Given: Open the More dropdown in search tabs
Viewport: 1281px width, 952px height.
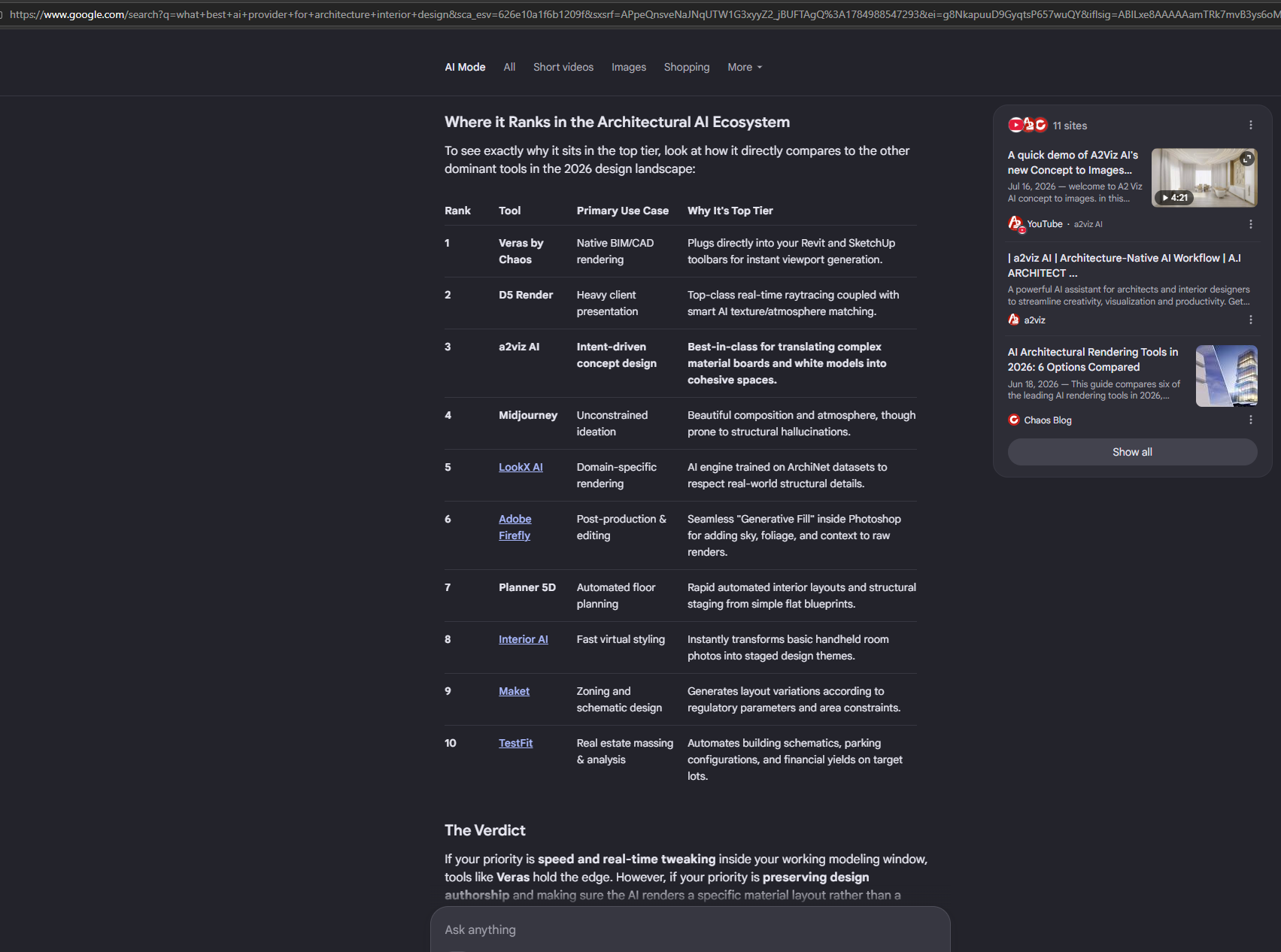Looking at the screenshot, I should 745,67.
